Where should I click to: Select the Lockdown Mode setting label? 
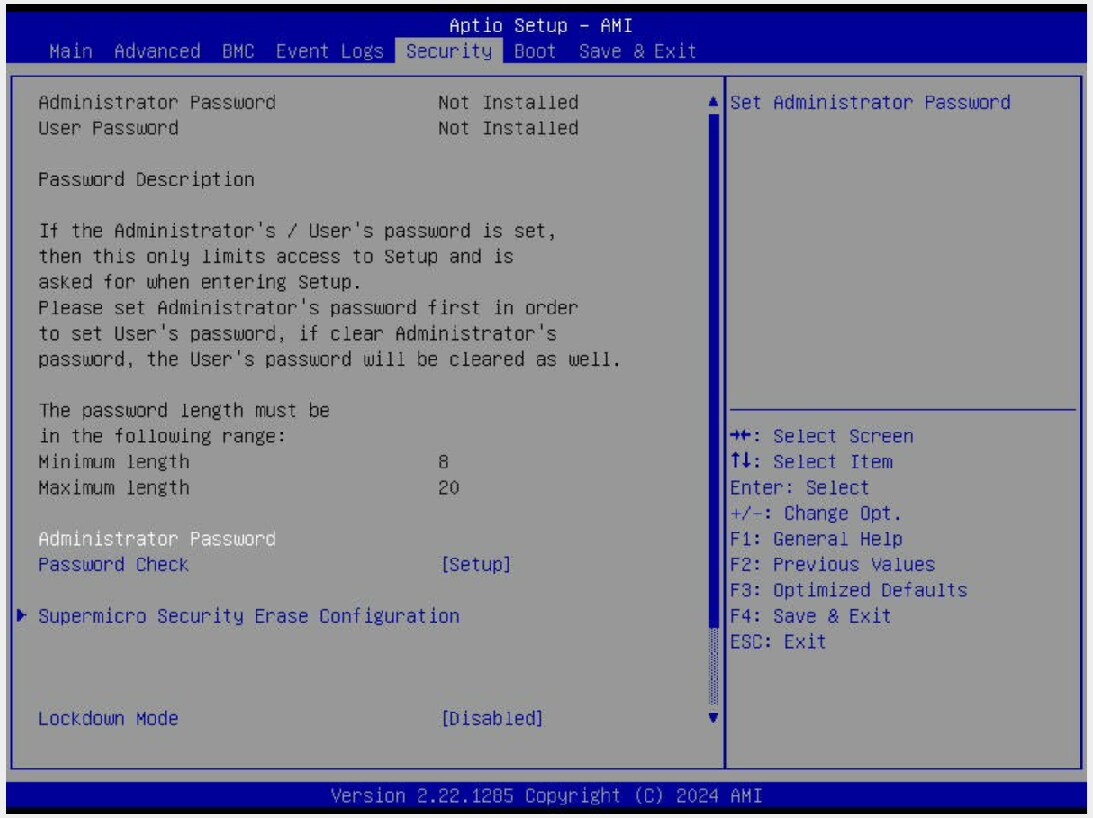tap(108, 718)
